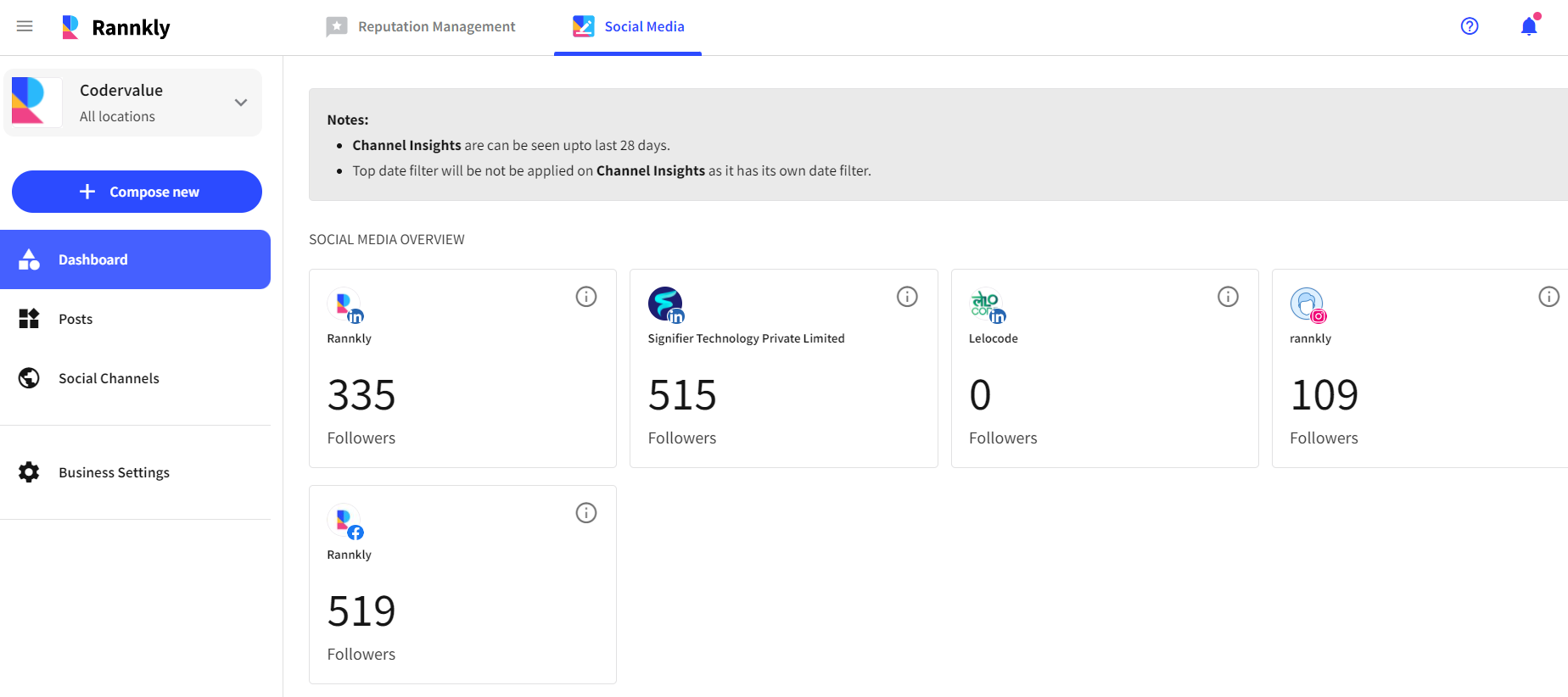The height and width of the screenshot is (697, 1568).
Task: Show info for Rannkly Facebook card
Action: pos(586,513)
